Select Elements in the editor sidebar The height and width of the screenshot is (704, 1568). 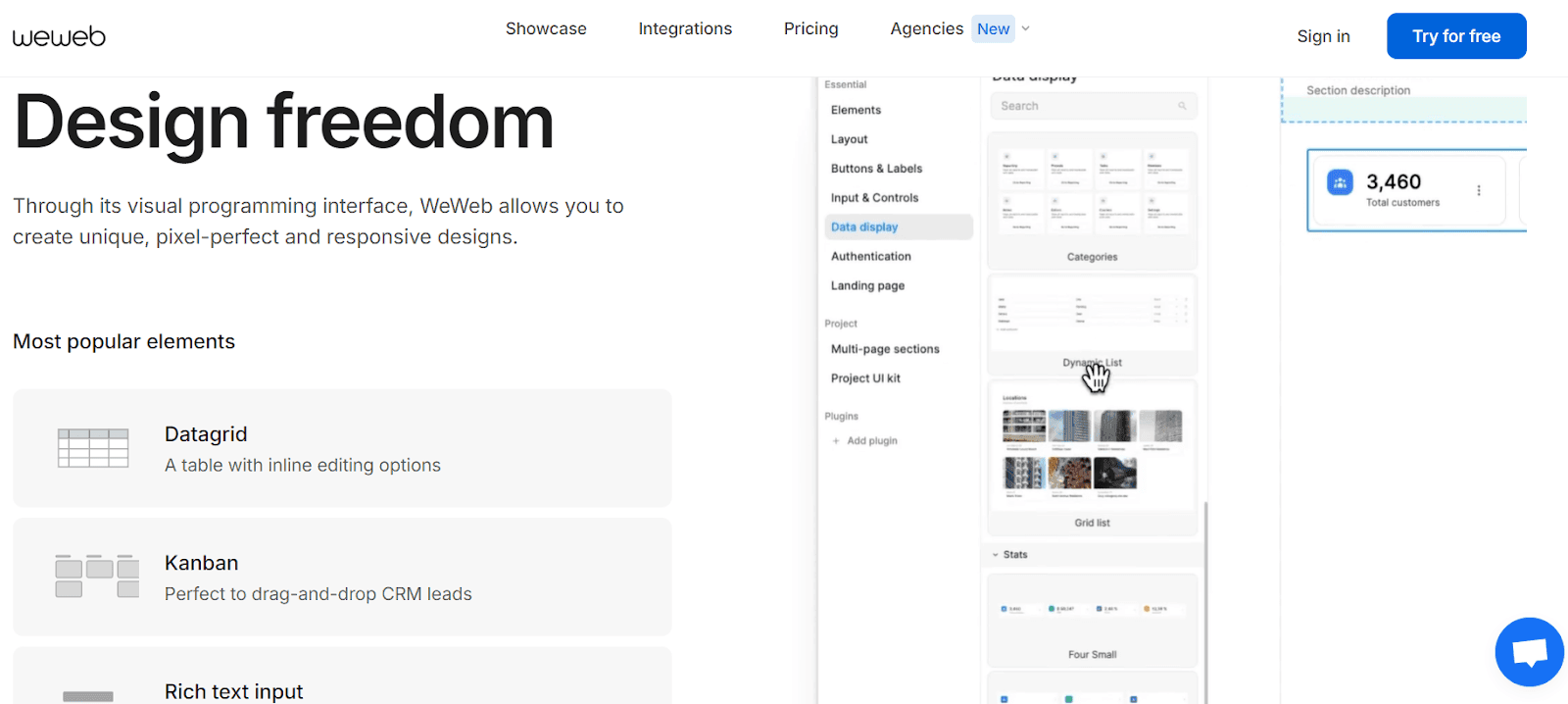coord(856,110)
